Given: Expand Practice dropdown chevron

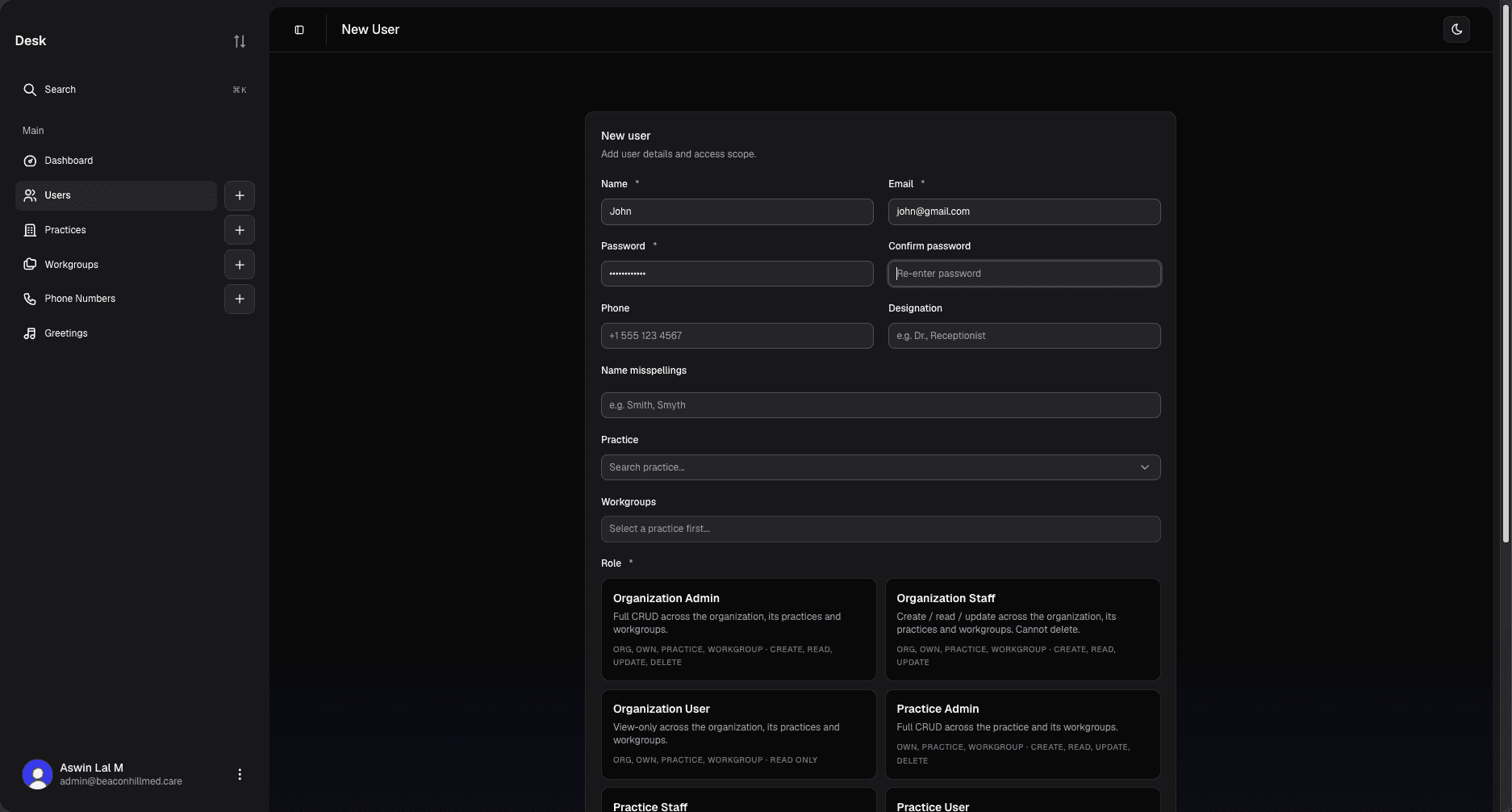Looking at the screenshot, I should click(1144, 467).
